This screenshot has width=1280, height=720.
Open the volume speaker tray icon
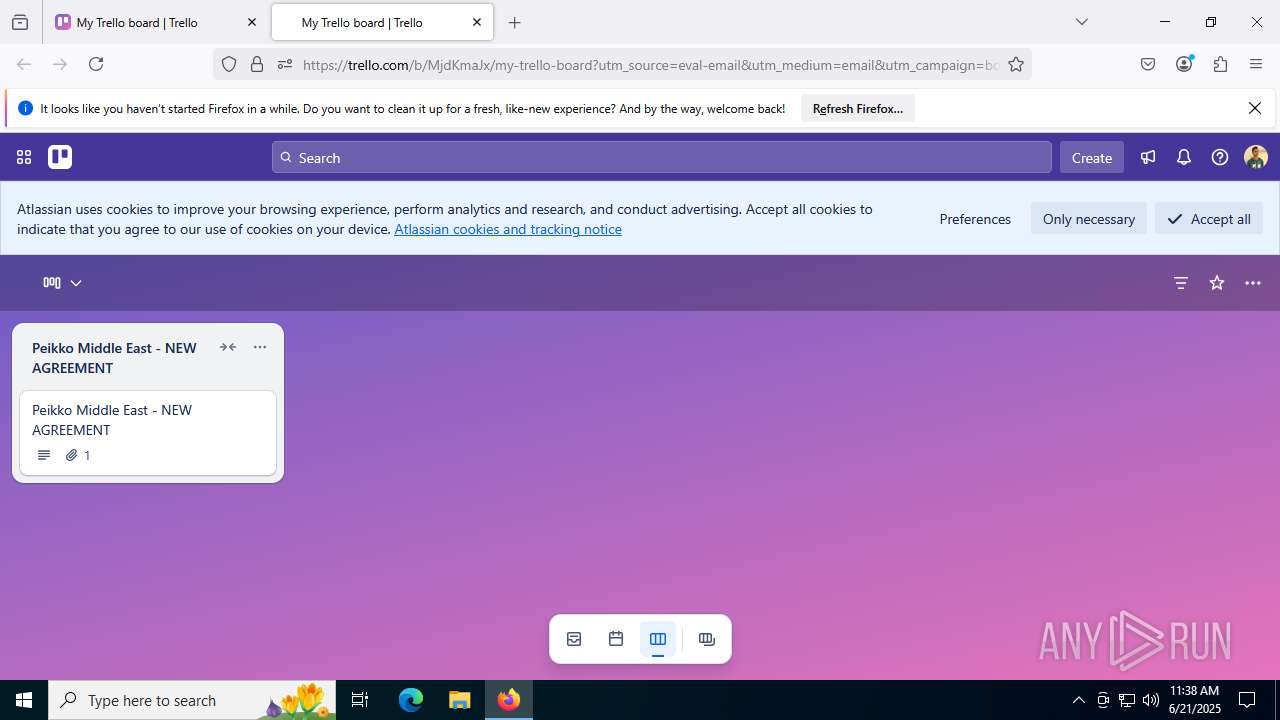(x=1151, y=700)
